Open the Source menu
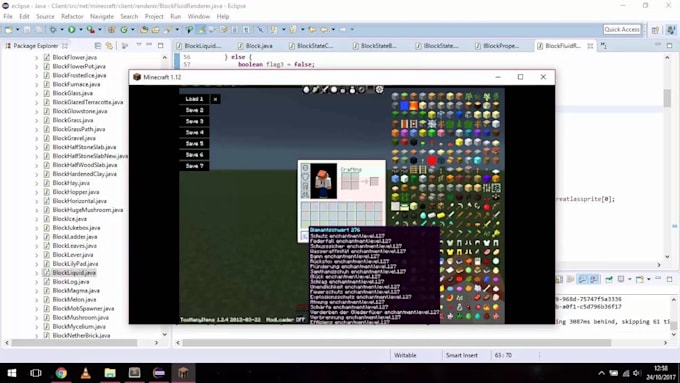Image resolution: width=680 pixels, height=383 pixels. click(45, 16)
